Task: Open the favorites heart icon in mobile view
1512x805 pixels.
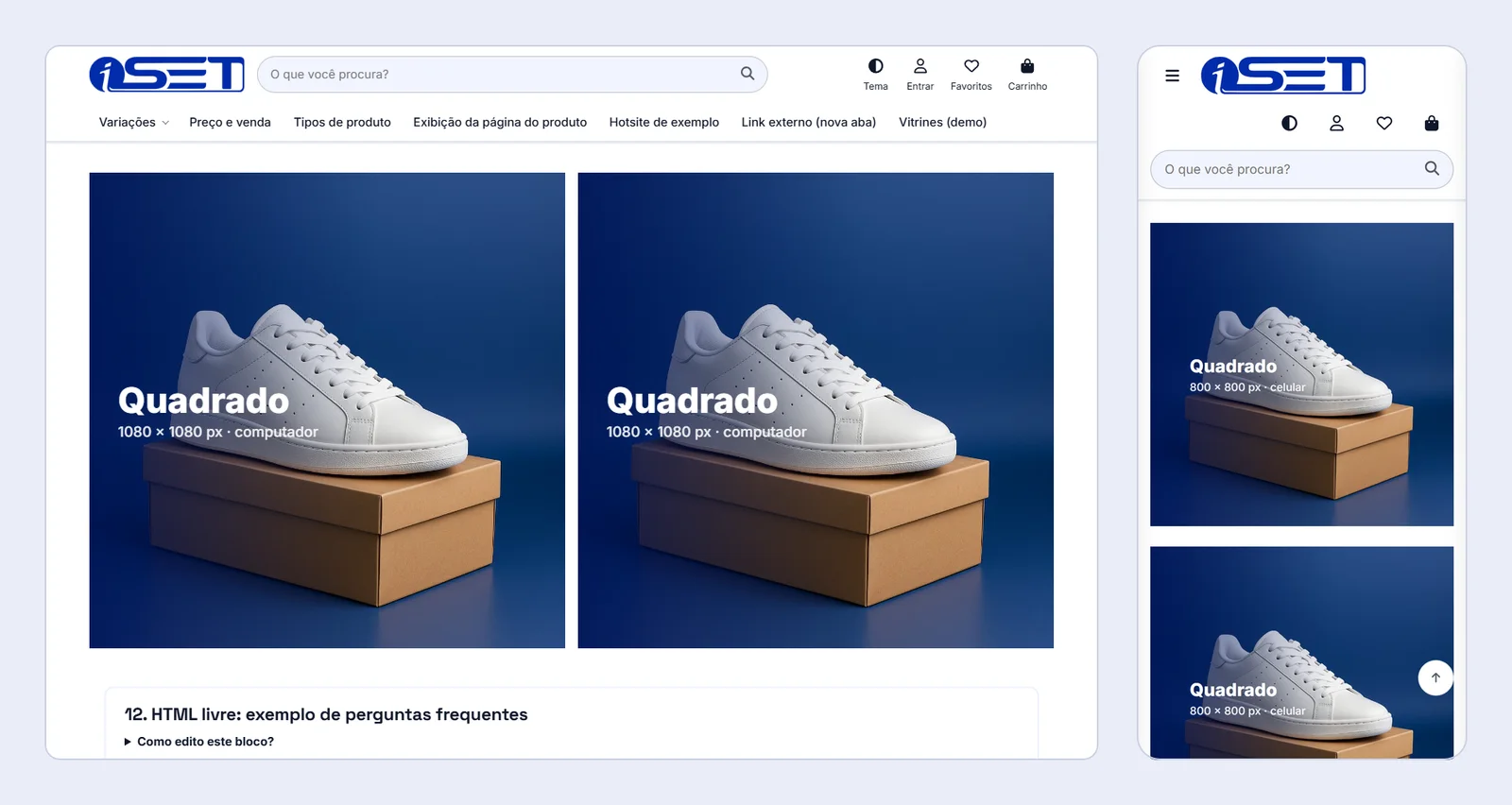Action: click(1384, 123)
